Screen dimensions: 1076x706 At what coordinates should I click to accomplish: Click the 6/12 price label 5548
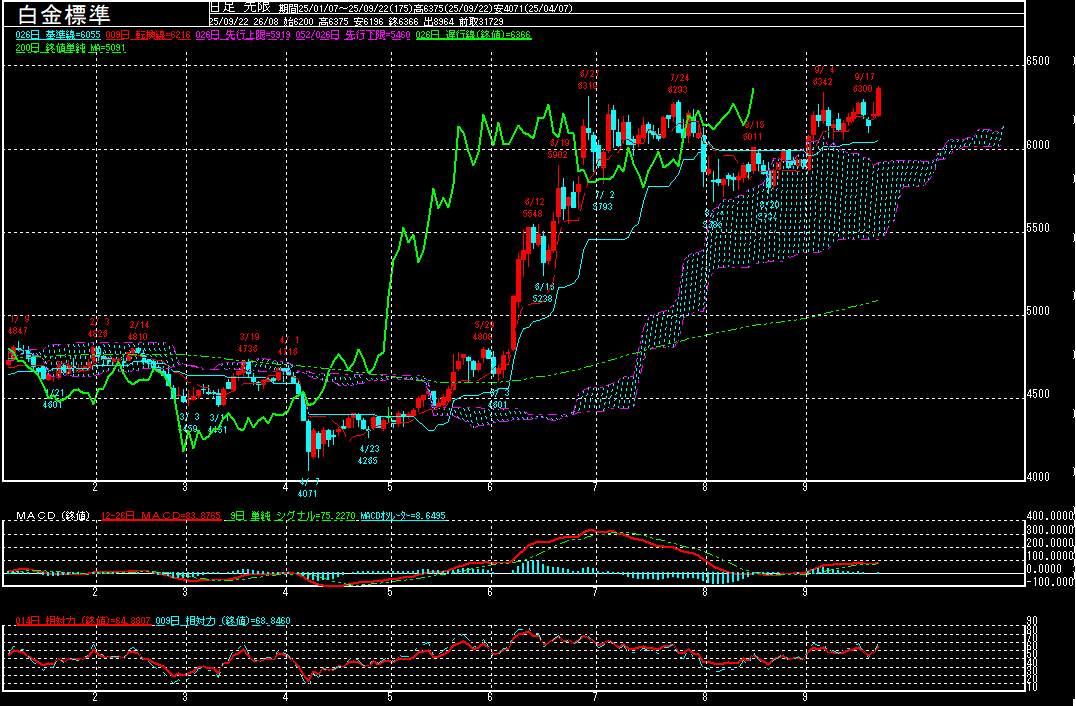pyautogui.click(x=533, y=214)
